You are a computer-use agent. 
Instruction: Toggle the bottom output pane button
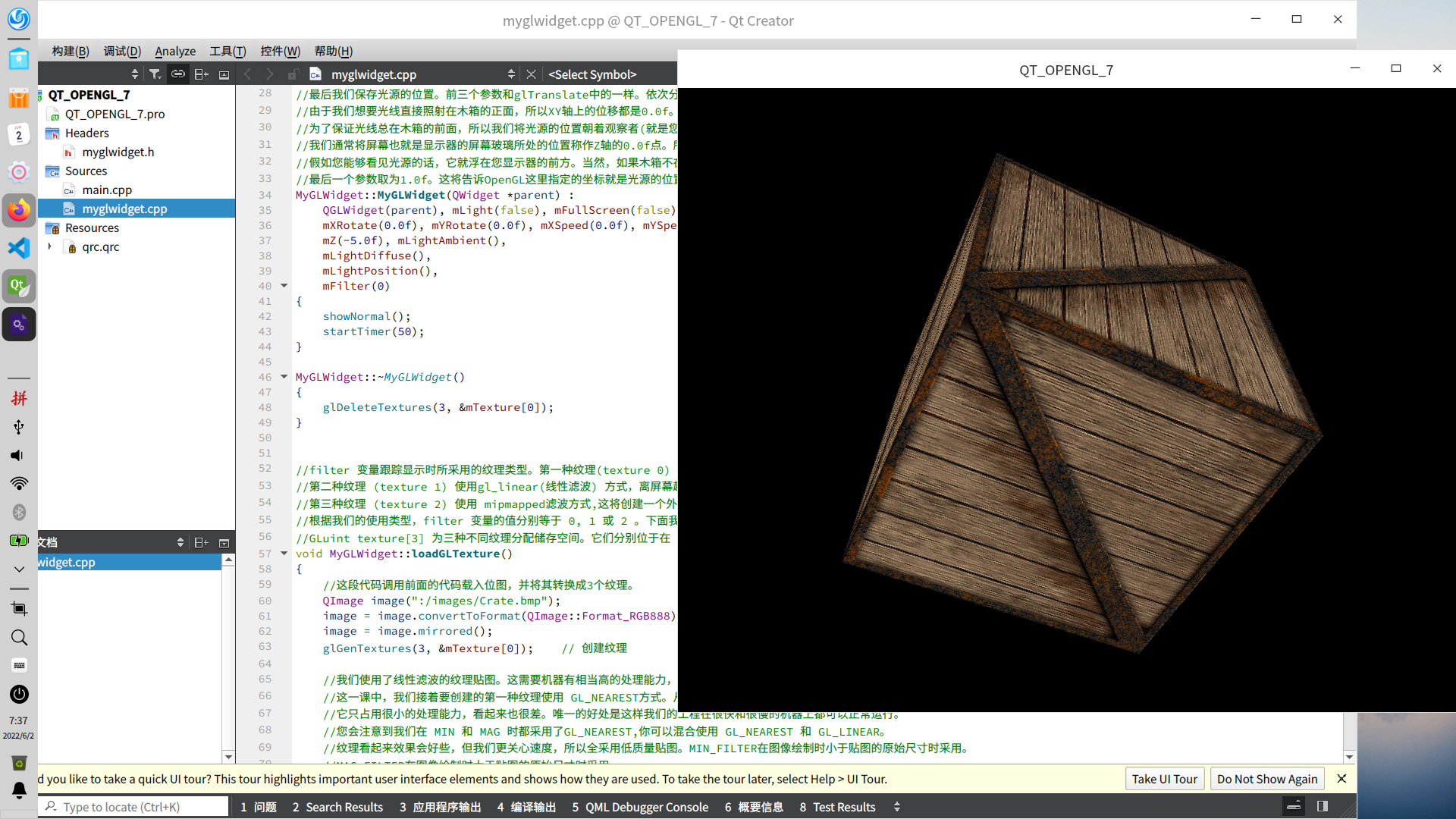[1294, 806]
